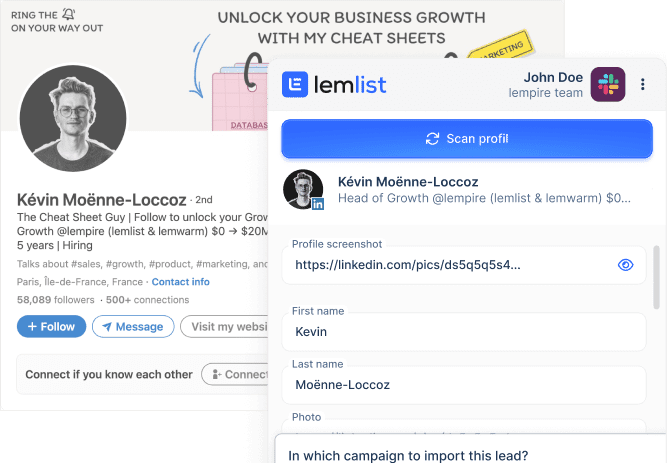Open the Contact info link
The image size is (667, 463).
pyautogui.click(x=180, y=282)
